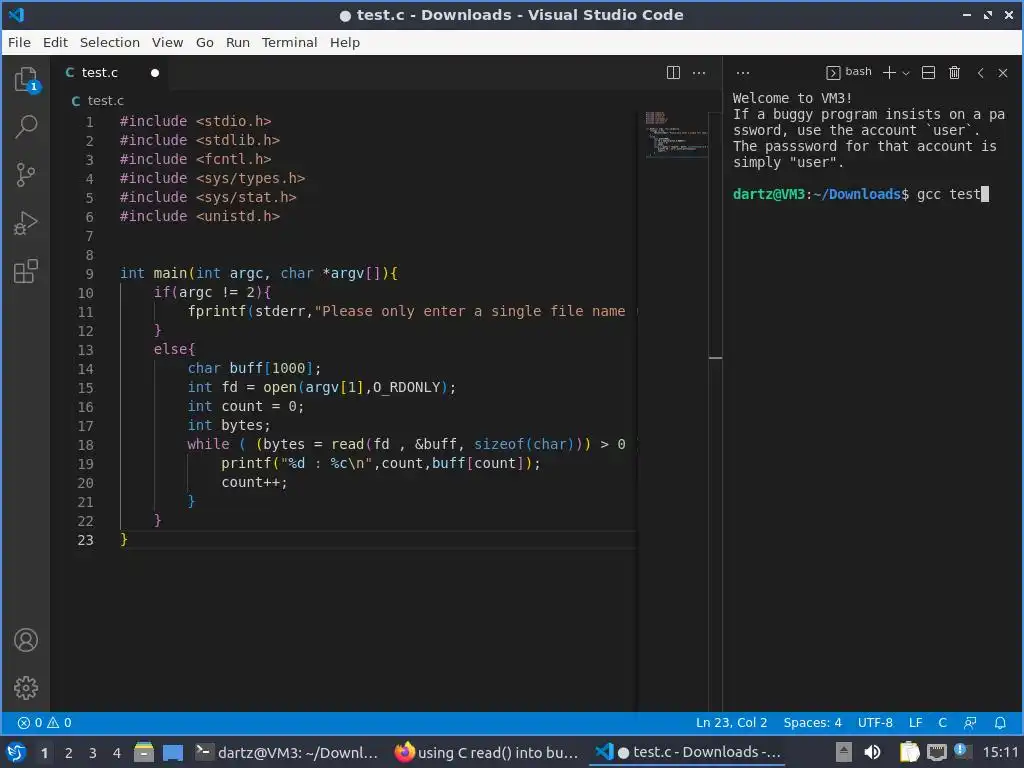Change encoding via UTF-8 status item

(875, 723)
